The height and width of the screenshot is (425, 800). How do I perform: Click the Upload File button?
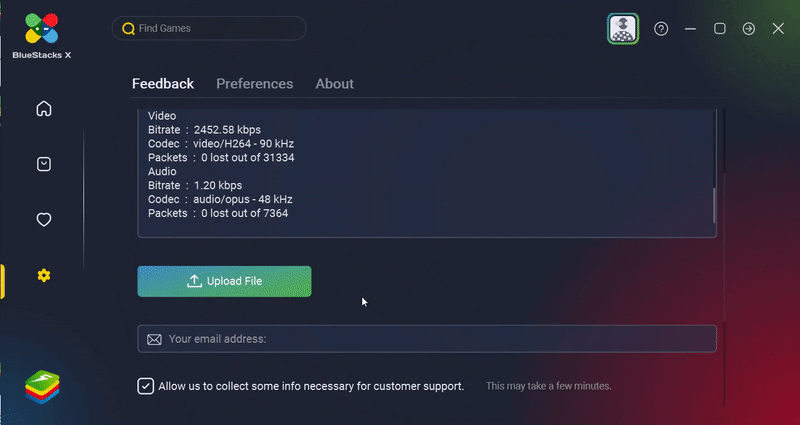(224, 281)
